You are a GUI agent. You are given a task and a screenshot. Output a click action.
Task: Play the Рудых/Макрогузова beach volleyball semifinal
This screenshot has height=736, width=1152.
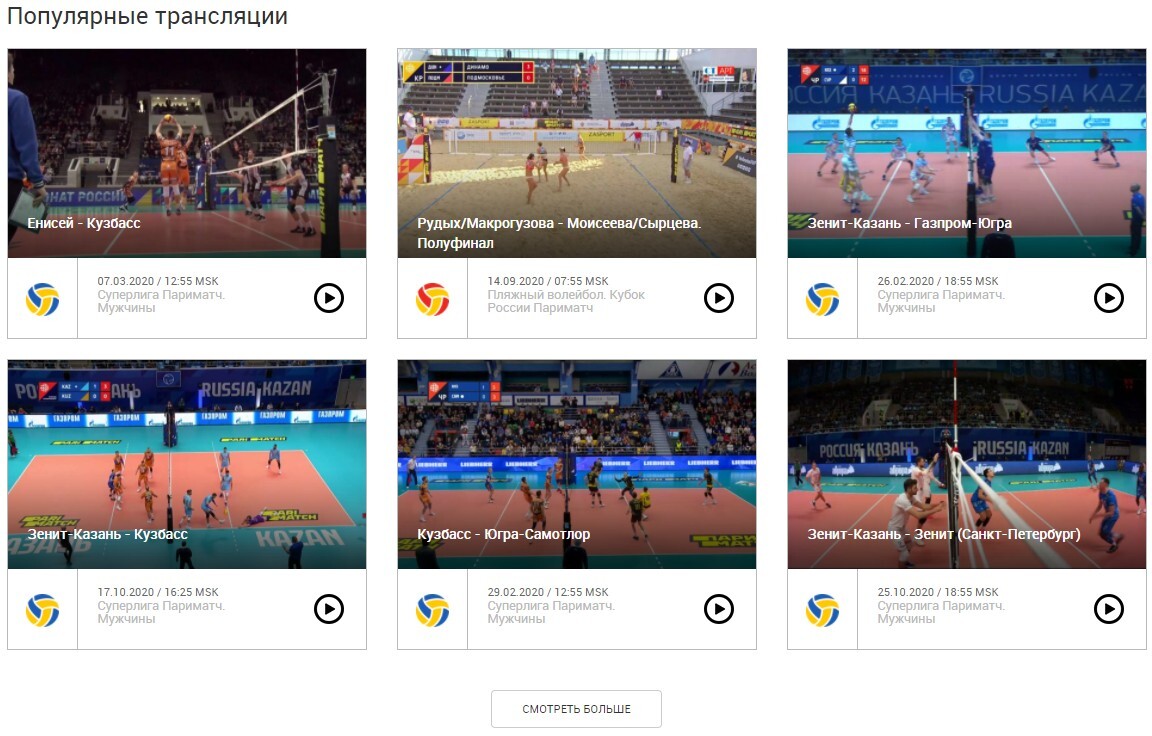click(x=719, y=298)
